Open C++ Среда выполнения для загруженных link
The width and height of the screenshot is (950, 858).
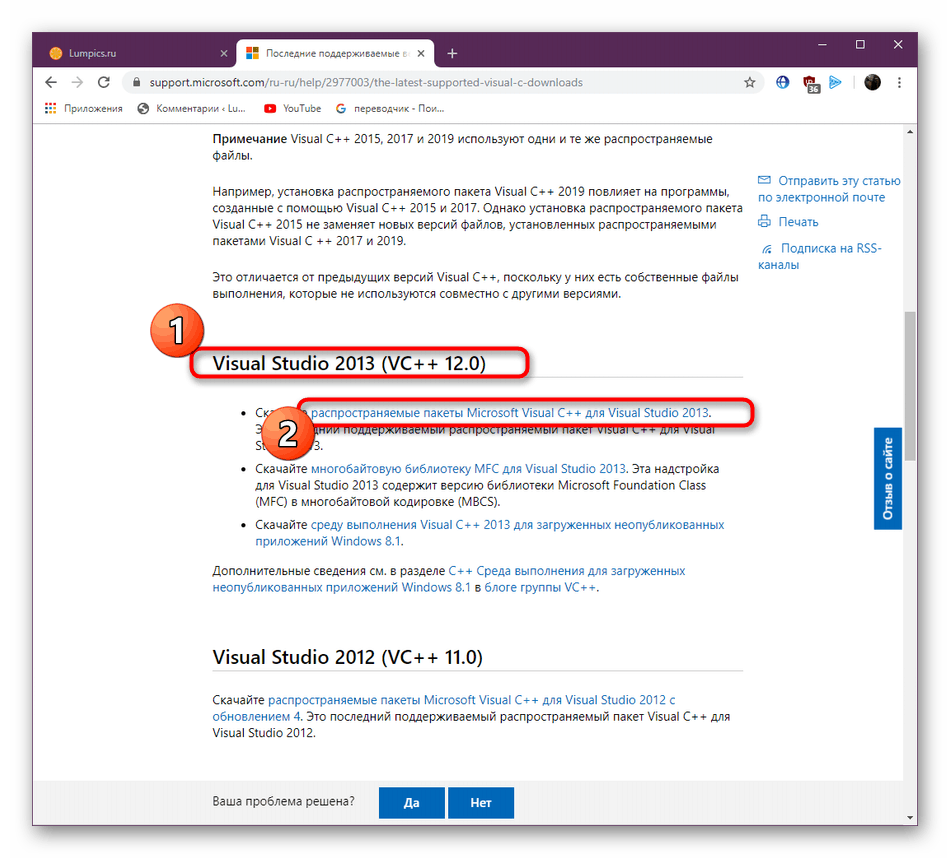pyautogui.click(x=449, y=579)
